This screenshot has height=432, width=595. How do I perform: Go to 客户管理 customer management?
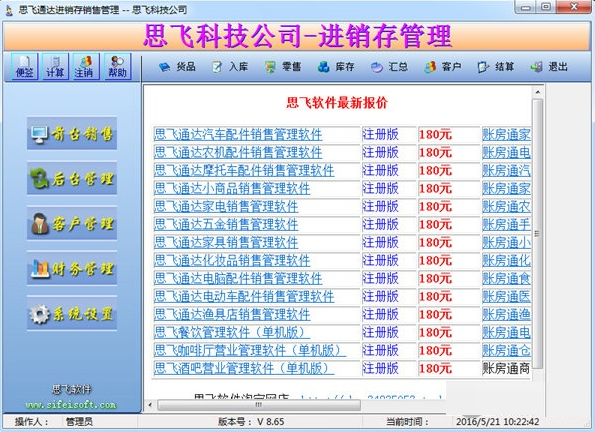tap(72, 224)
